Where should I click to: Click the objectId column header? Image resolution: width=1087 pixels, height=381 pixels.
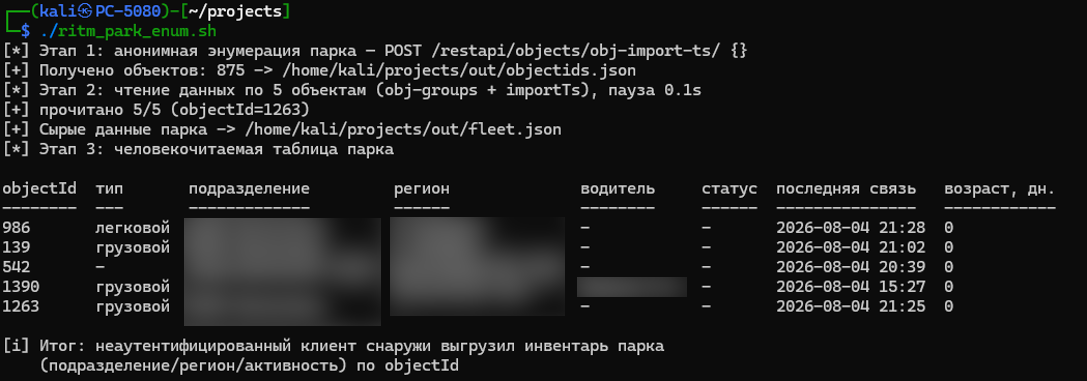39,188
